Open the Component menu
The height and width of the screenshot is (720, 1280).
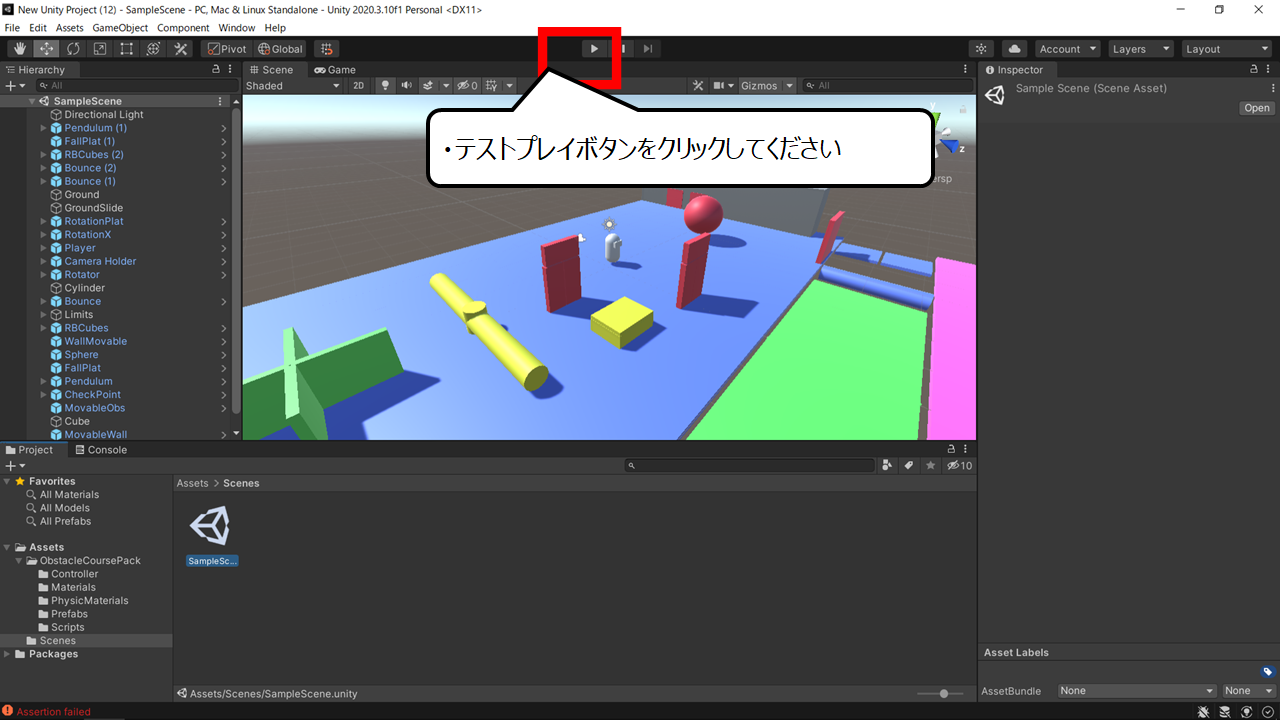click(183, 28)
